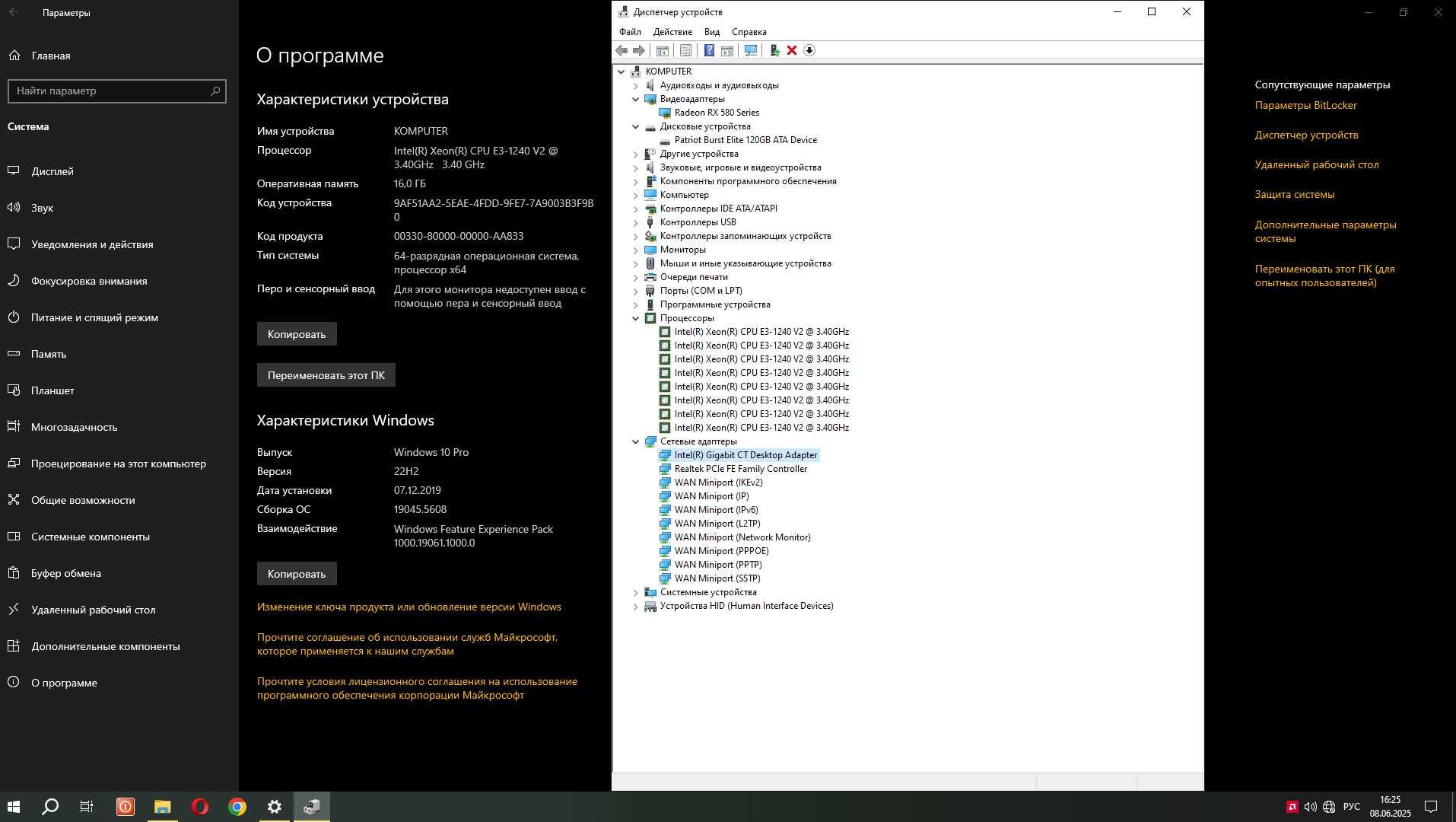
Task: Go to Дисплей in Settings sidebar
Action: pyautogui.click(x=119, y=171)
